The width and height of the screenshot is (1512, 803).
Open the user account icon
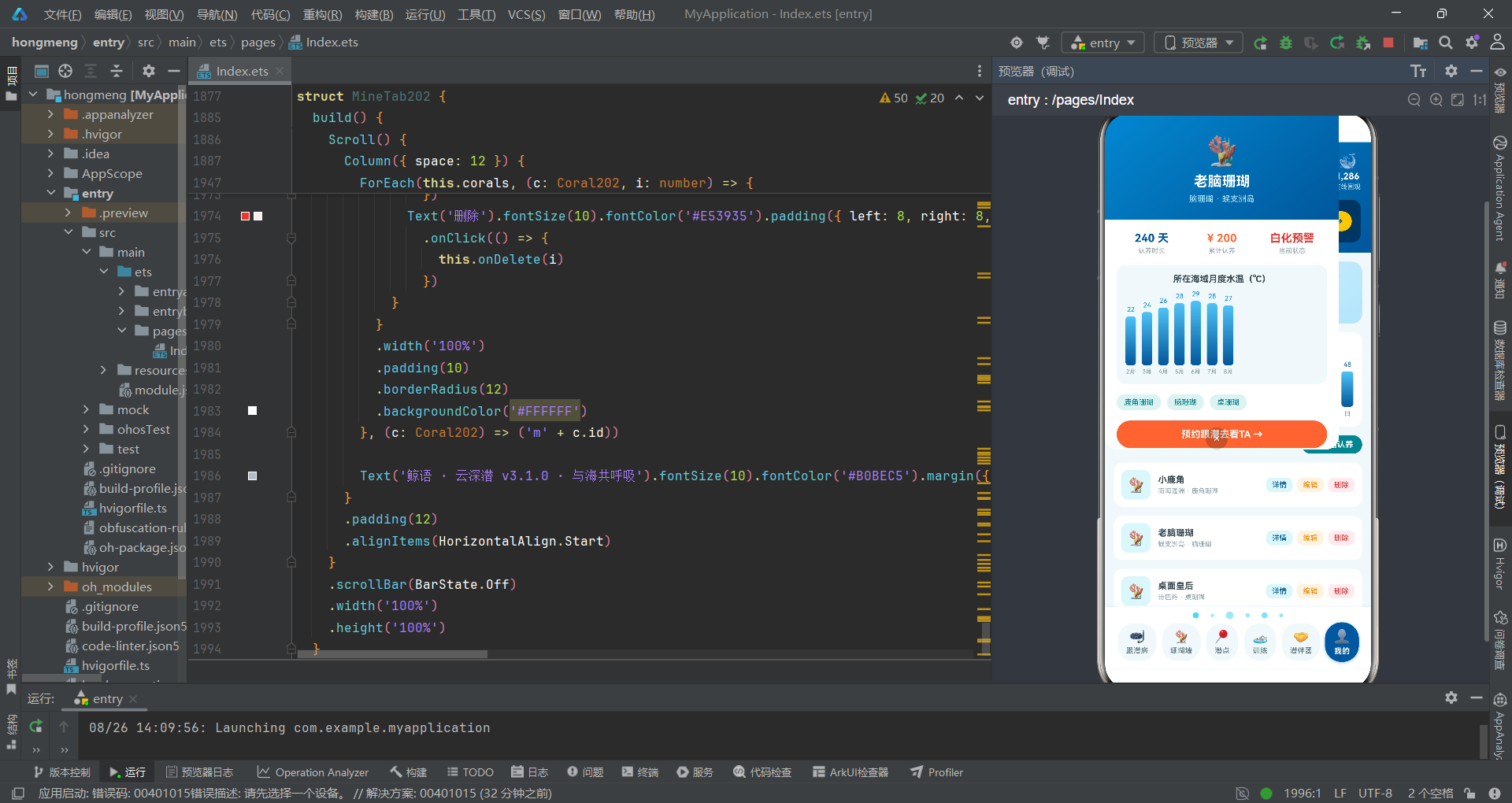(1497, 43)
